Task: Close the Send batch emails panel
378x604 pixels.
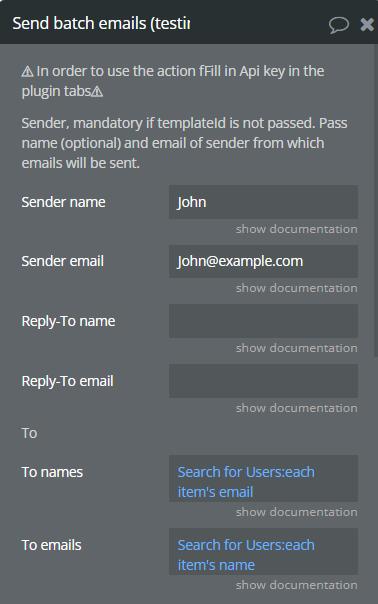Action: [x=367, y=25]
